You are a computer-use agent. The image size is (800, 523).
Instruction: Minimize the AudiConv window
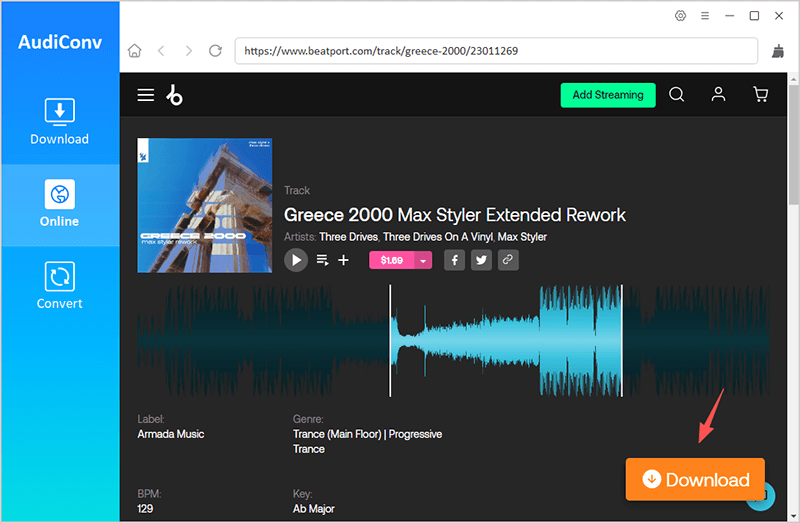tap(730, 16)
